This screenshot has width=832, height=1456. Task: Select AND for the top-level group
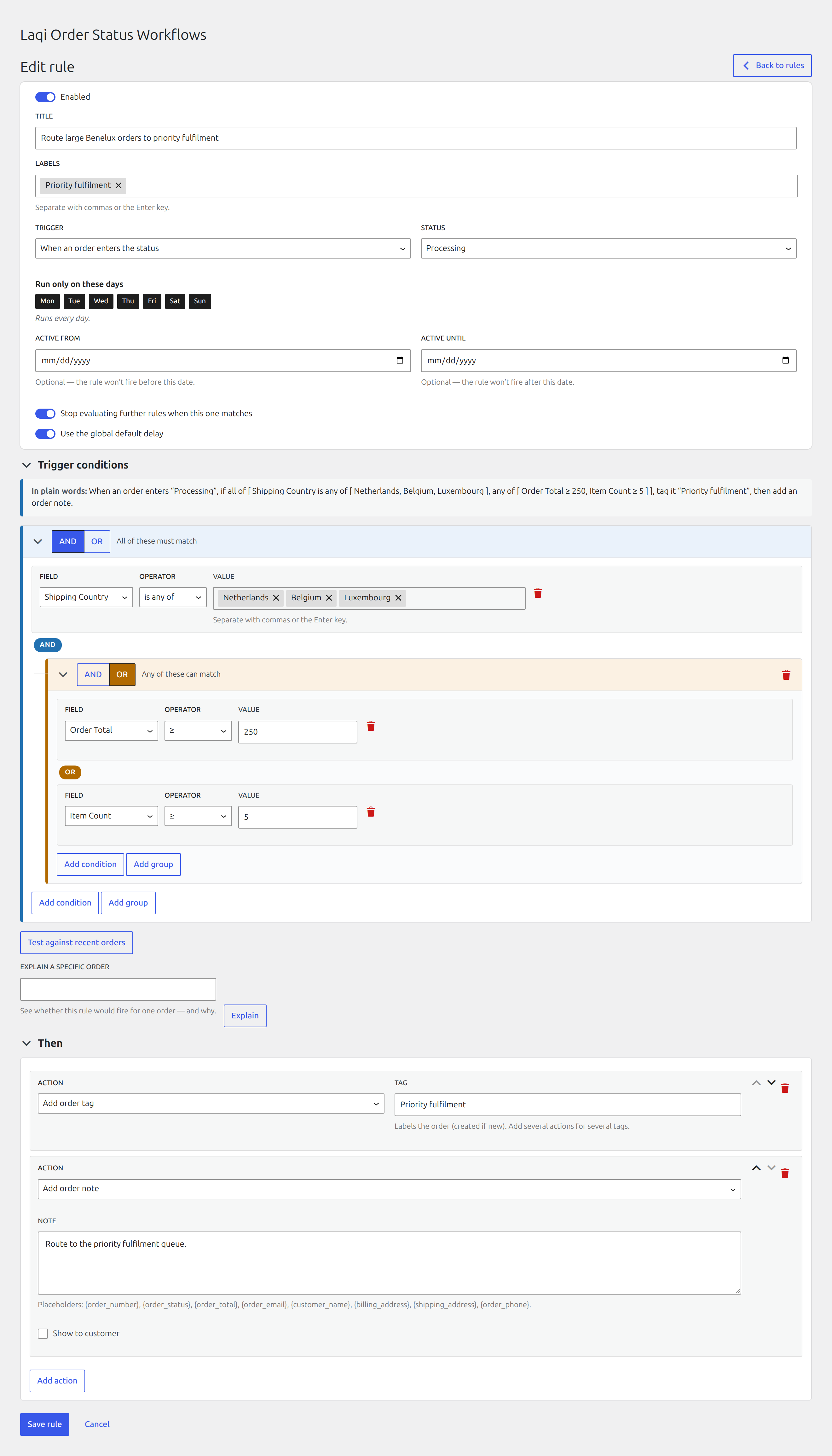[68, 541]
